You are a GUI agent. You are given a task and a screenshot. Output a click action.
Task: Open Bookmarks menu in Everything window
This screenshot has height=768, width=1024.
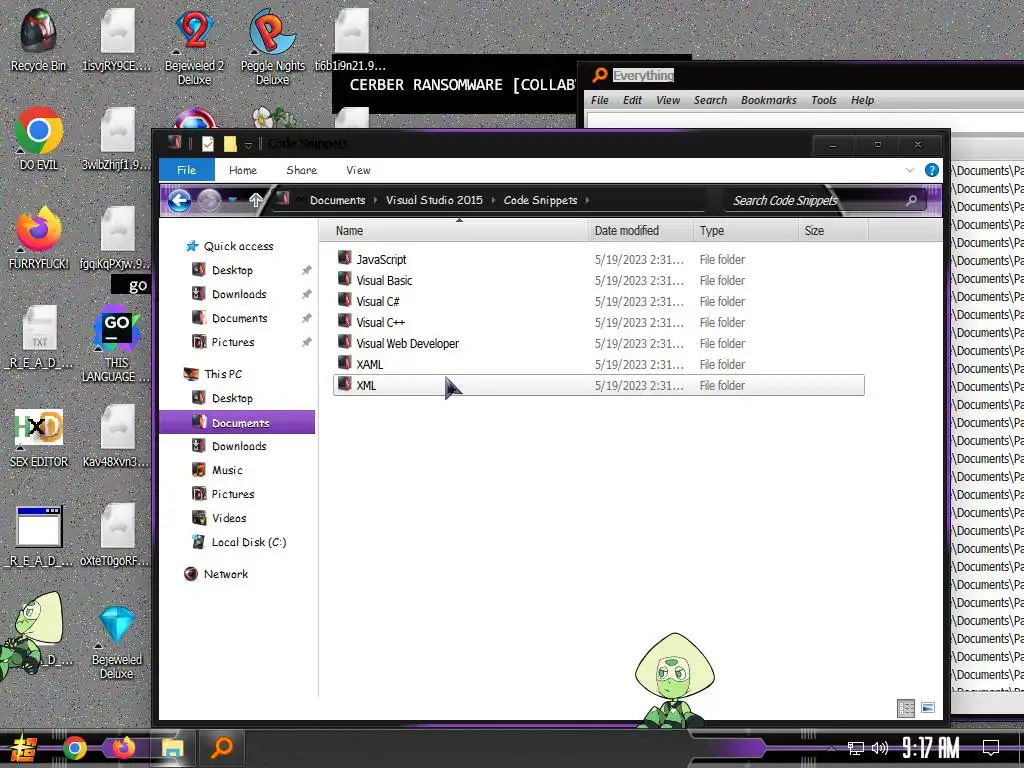tap(769, 100)
